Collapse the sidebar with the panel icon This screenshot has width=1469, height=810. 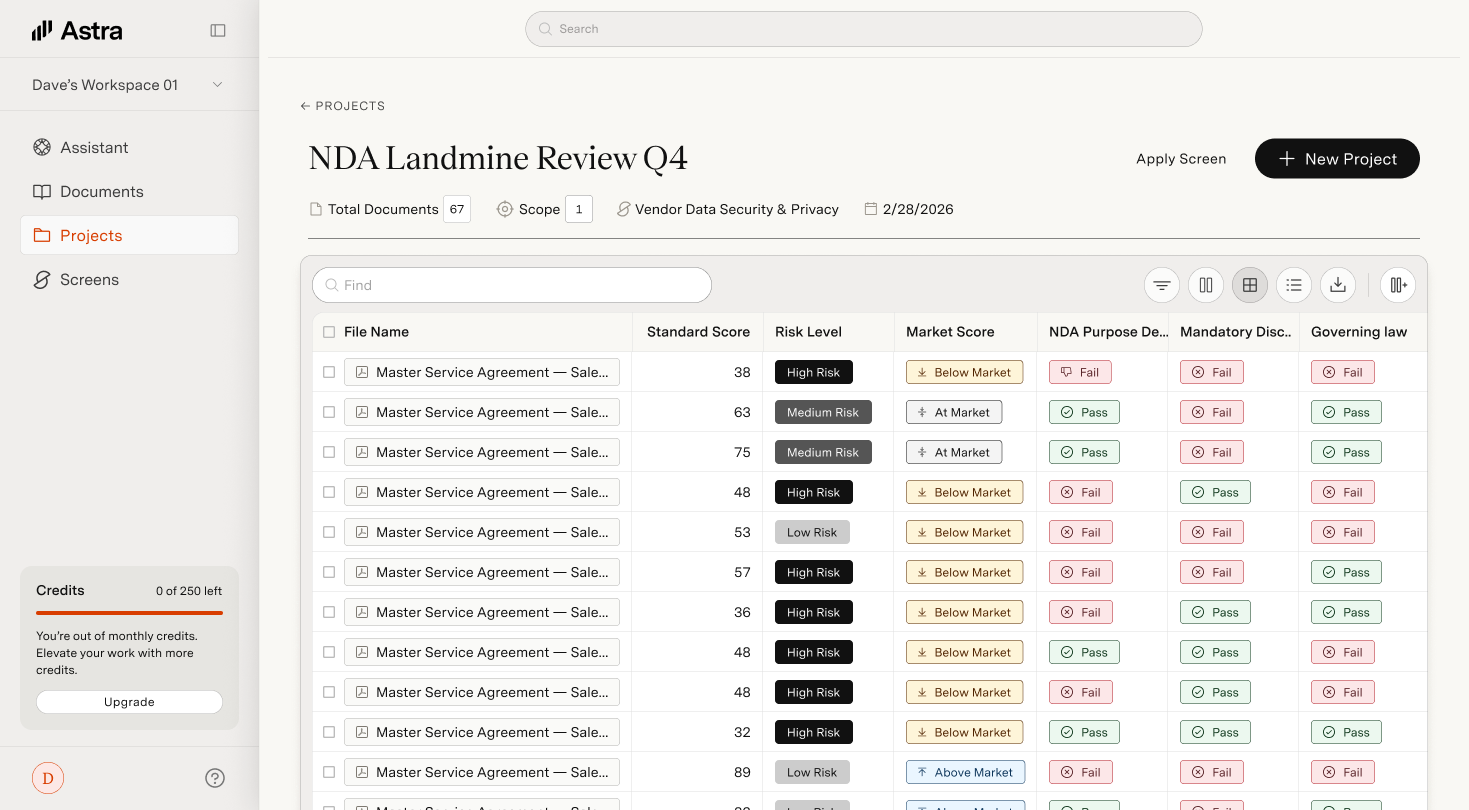pyautogui.click(x=218, y=31)
